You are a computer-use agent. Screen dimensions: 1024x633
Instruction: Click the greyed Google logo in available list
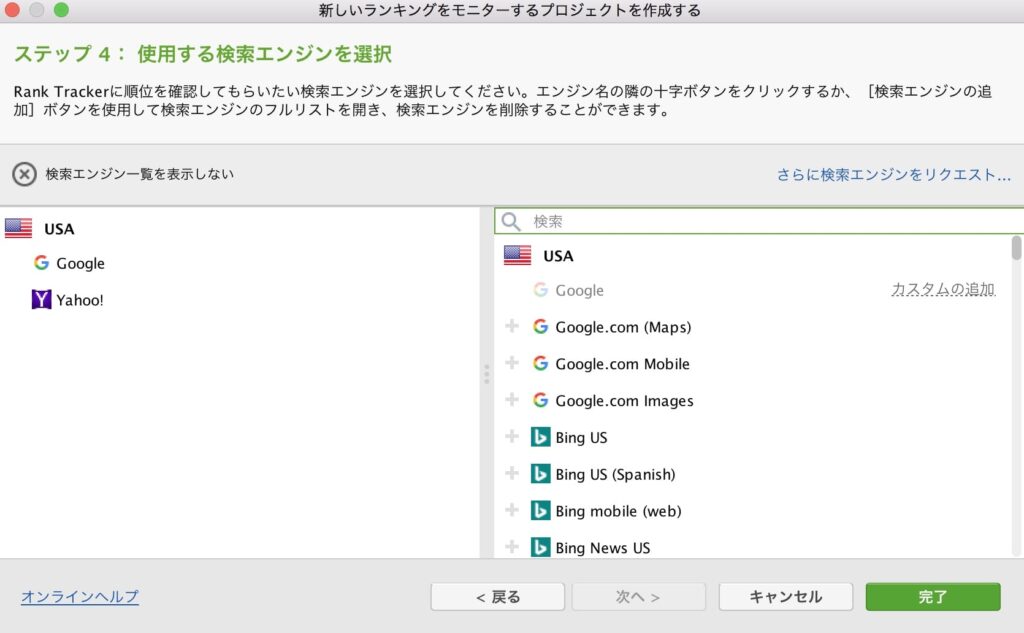click(x=540, y=289)
